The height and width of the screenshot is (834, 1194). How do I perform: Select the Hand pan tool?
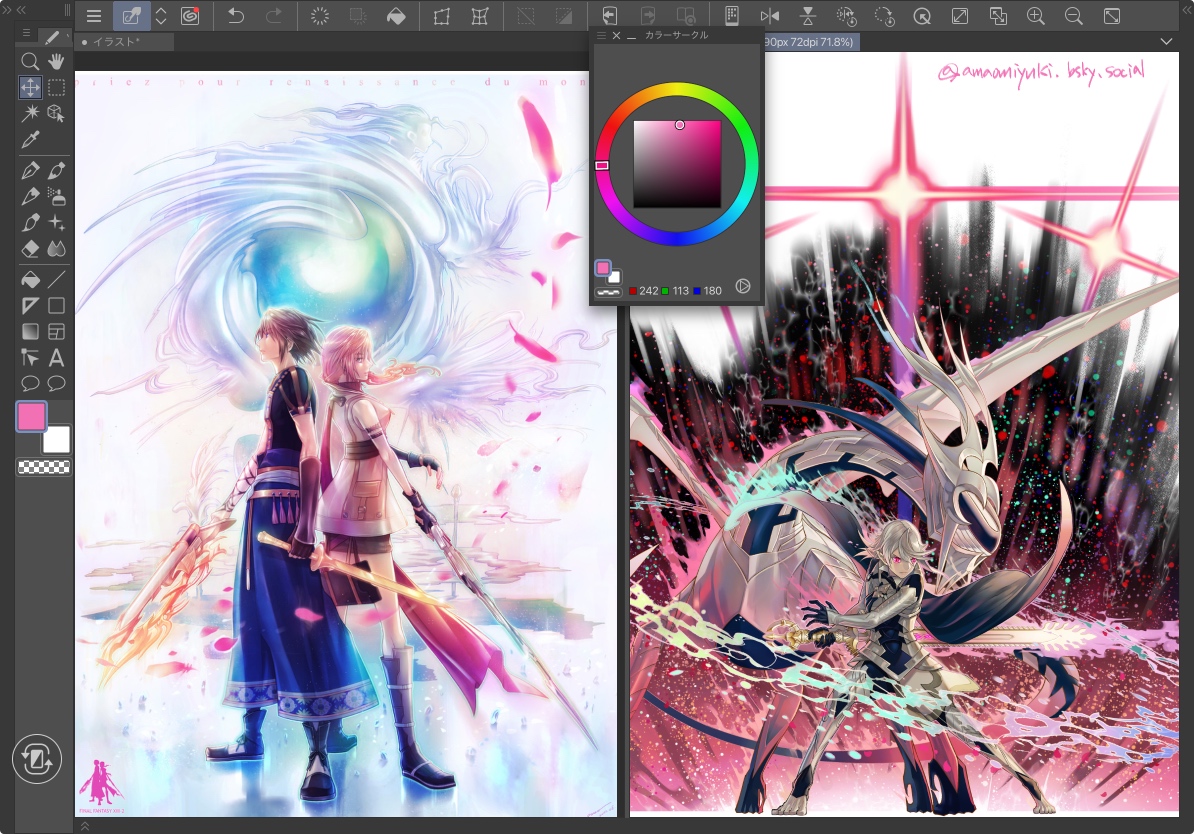(x=57, y=62)
